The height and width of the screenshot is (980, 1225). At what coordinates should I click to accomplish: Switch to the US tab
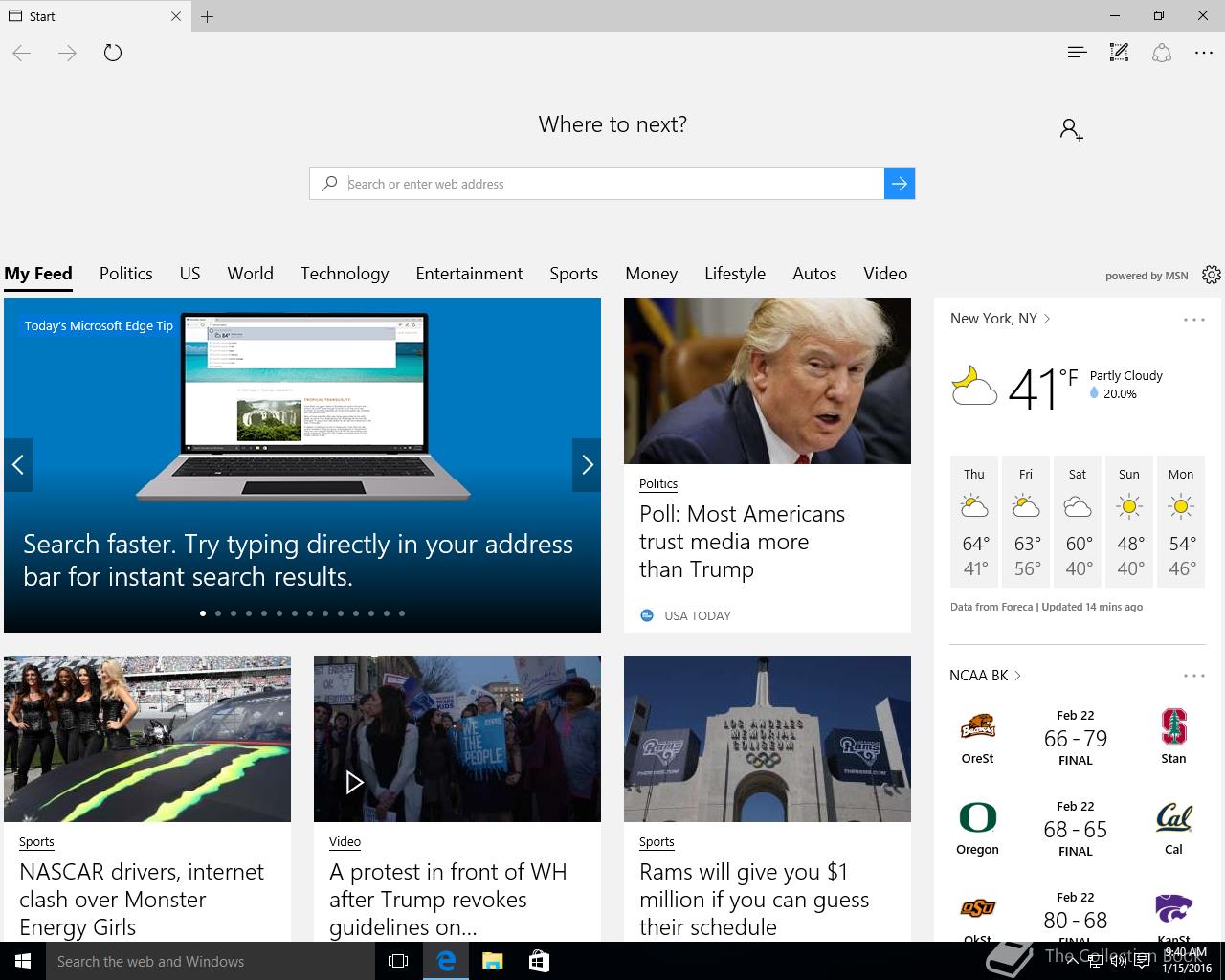[x=189, y=274]
